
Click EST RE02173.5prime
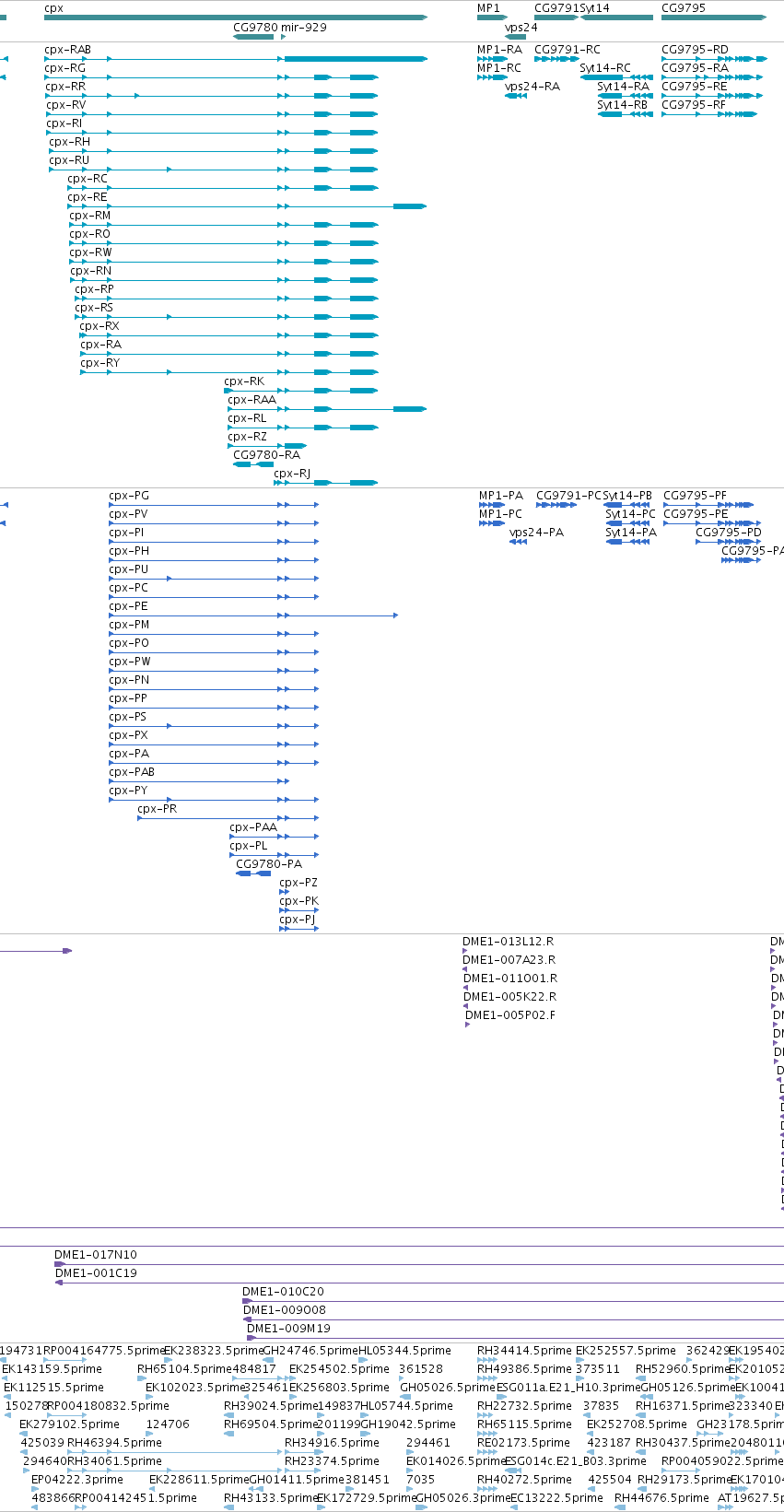point(523,1443)
